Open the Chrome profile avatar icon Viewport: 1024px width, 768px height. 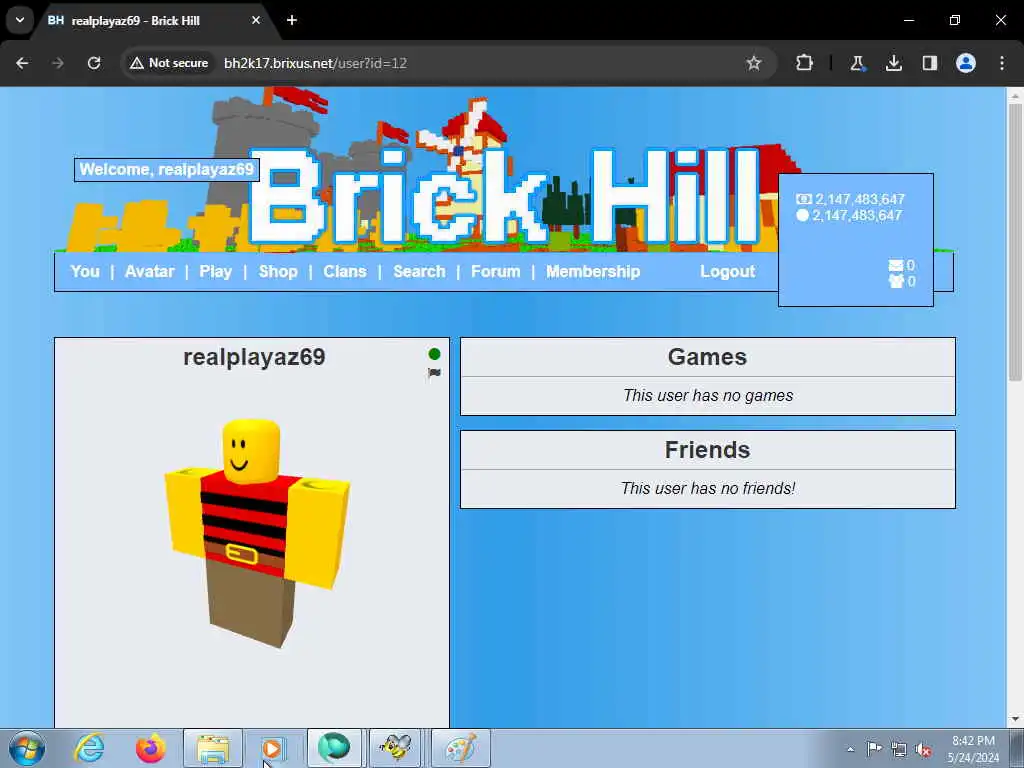point(966,63)
